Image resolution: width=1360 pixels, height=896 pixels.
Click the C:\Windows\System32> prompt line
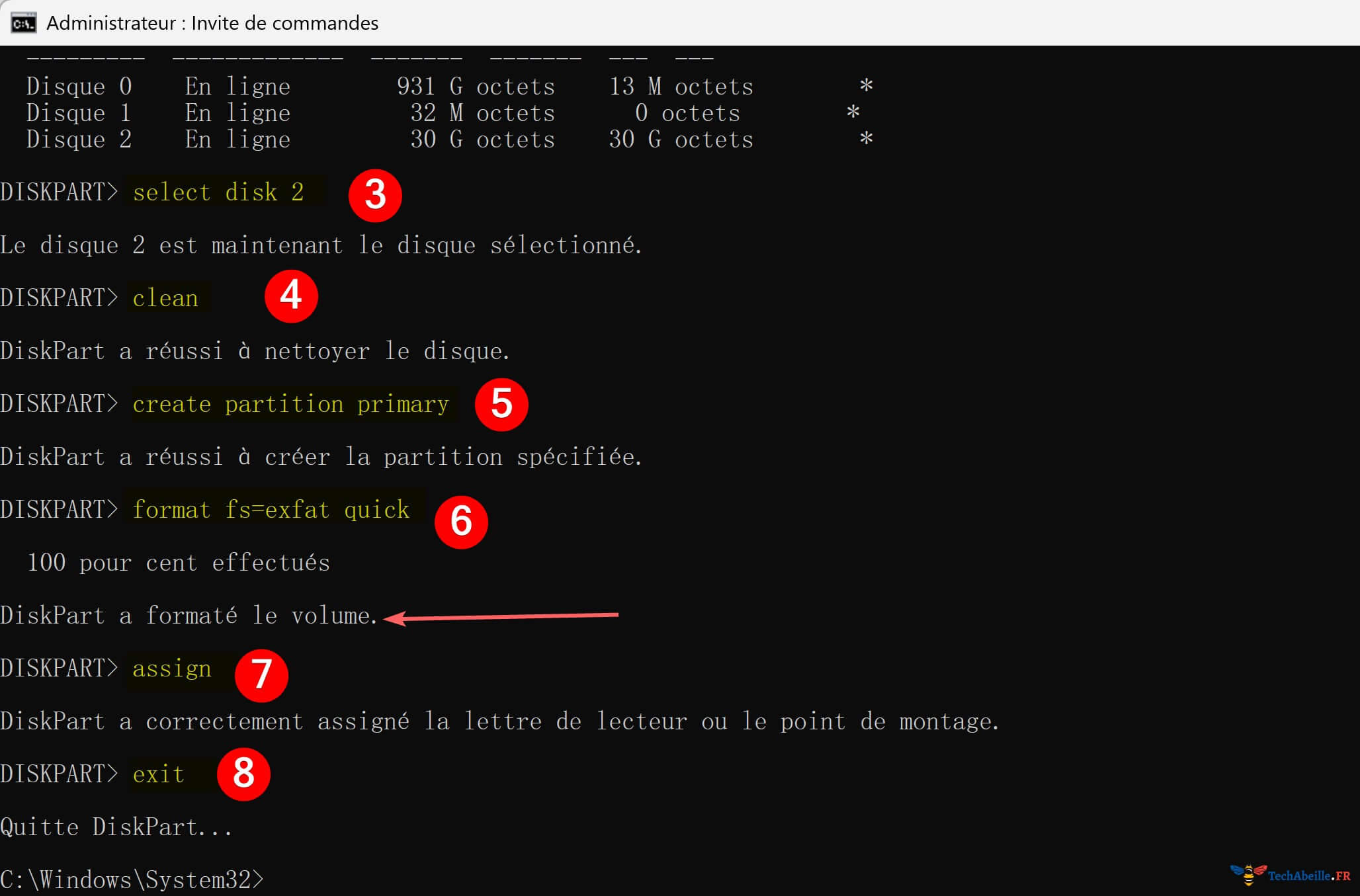click(x=132, y=879)
